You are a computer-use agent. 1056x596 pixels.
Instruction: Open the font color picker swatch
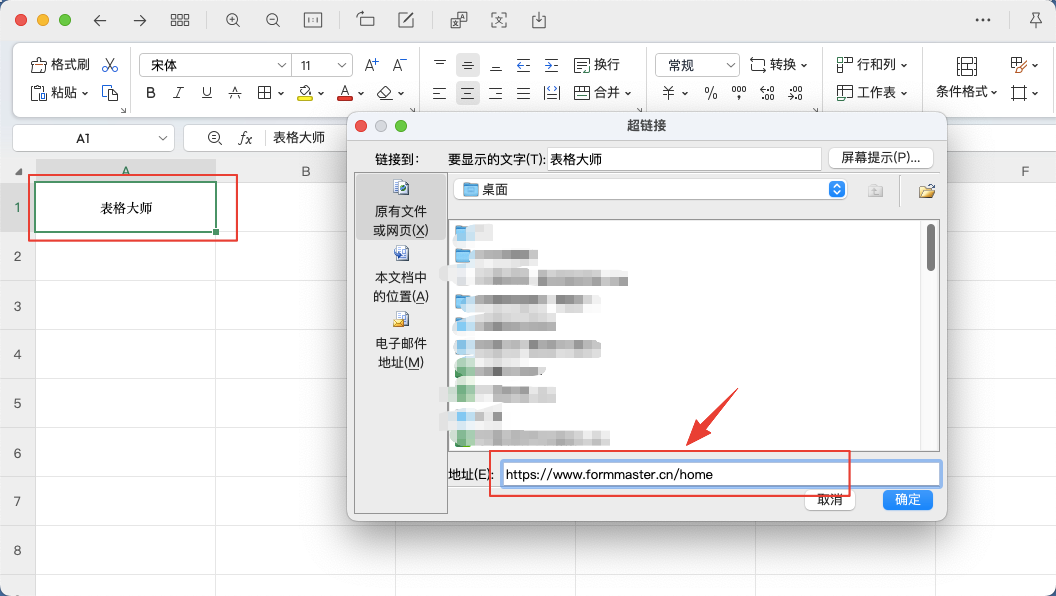345,93
